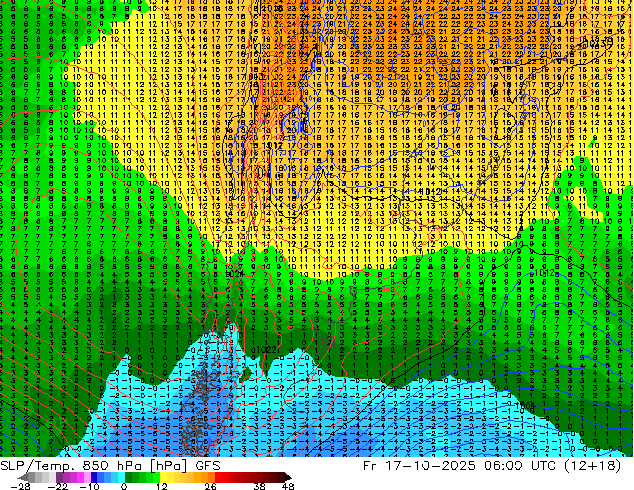Click the '1022' isobar label on the map

265,350
